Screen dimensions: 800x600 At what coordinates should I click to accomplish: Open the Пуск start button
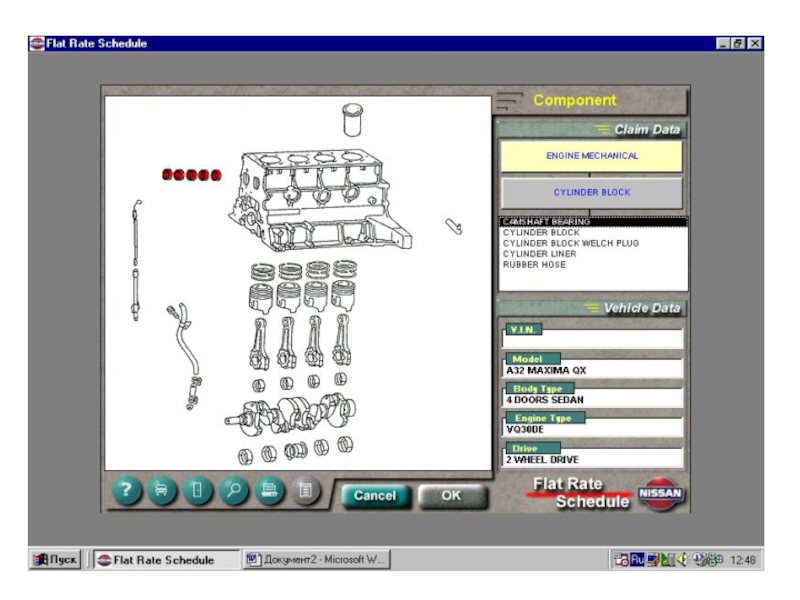click(x=55, y=560)
